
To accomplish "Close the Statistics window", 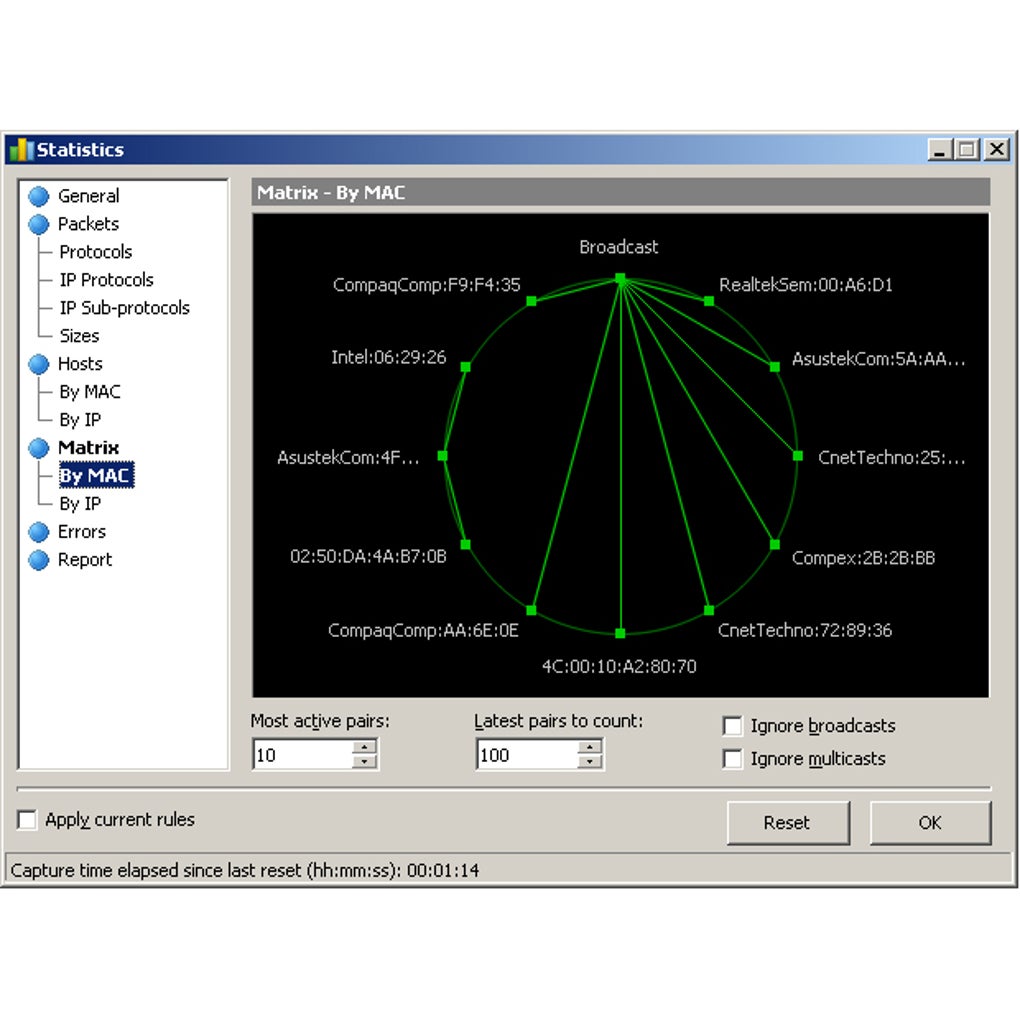I will (x=997, y=150).
